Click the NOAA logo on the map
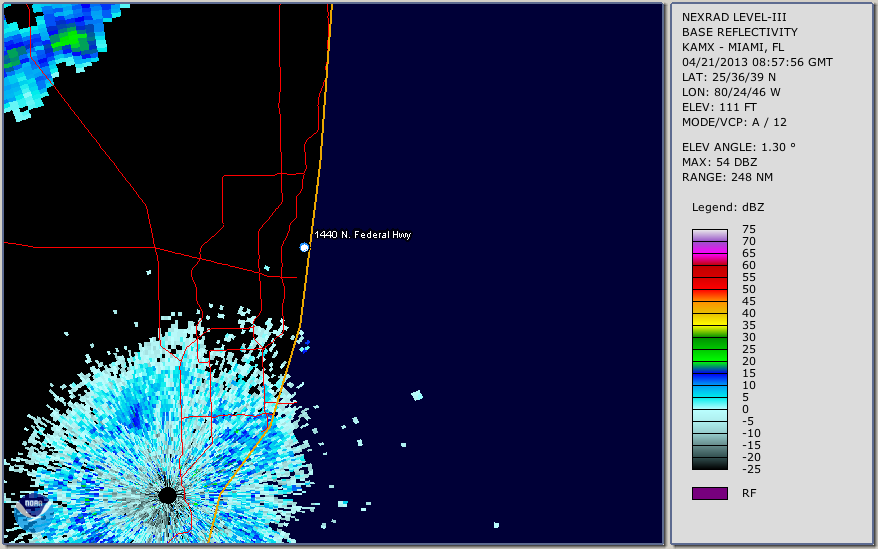 34,512
